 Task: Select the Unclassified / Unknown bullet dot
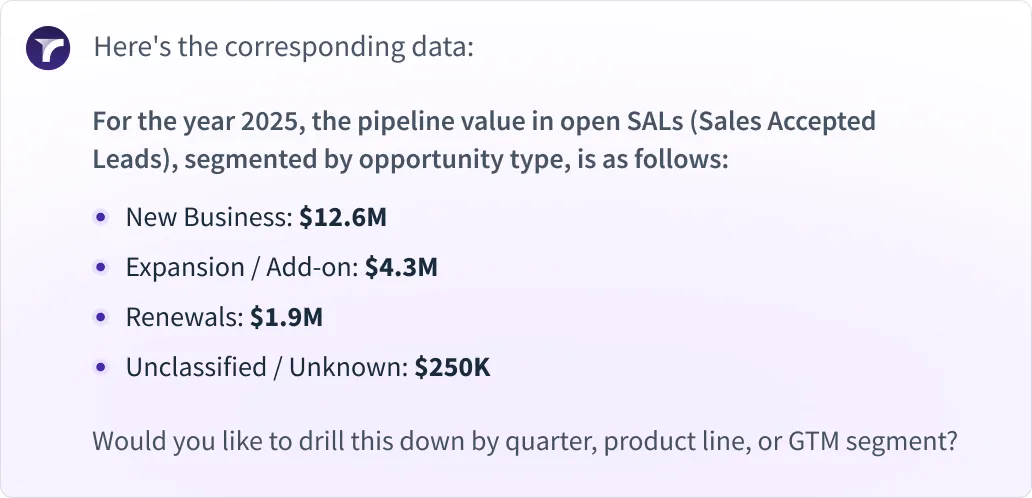(x=101, y=367)
